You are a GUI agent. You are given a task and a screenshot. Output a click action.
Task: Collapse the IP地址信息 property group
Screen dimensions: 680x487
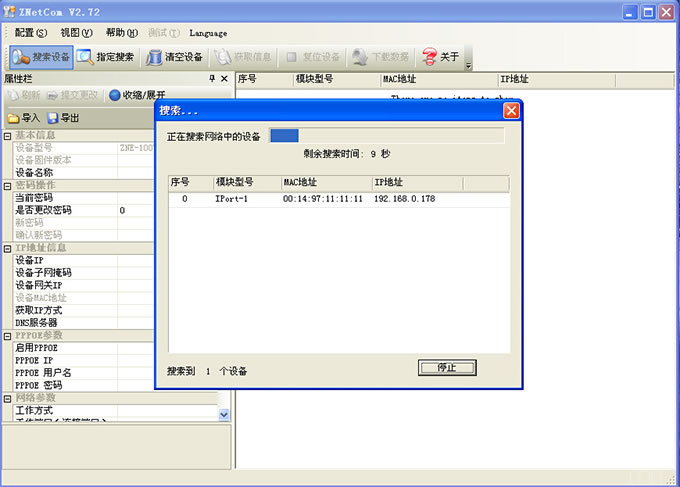[x=8, y=247]
